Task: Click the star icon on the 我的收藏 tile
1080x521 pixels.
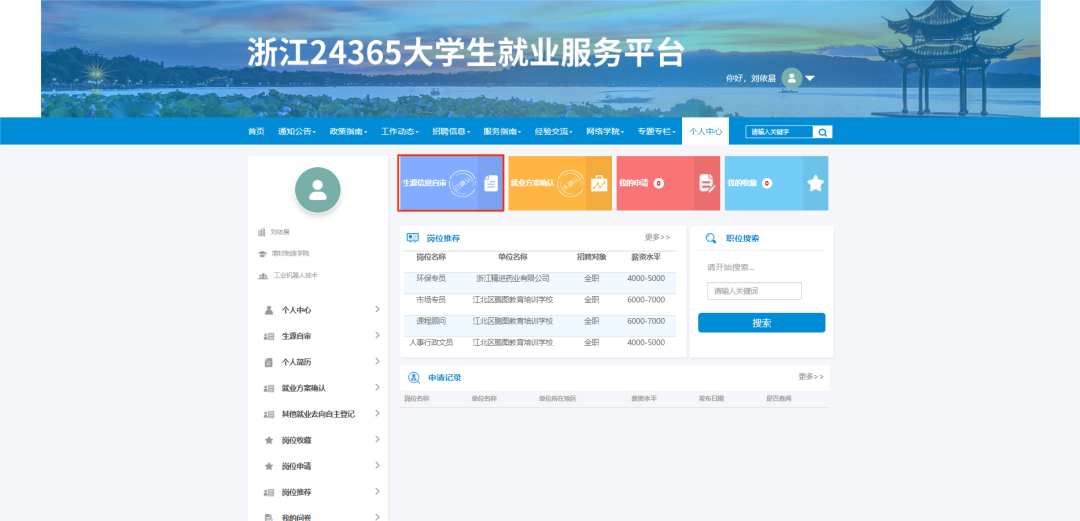Action: (816, 183)
